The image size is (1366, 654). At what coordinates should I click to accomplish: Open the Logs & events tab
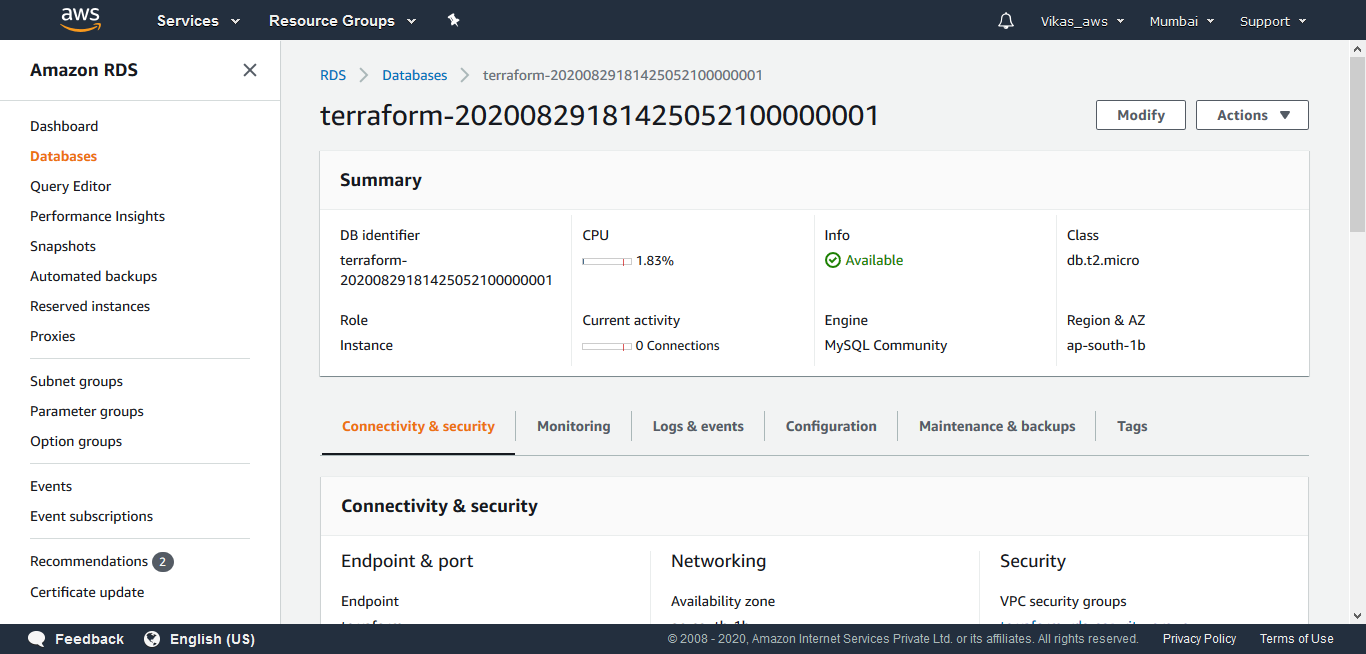tap(698, 426)
